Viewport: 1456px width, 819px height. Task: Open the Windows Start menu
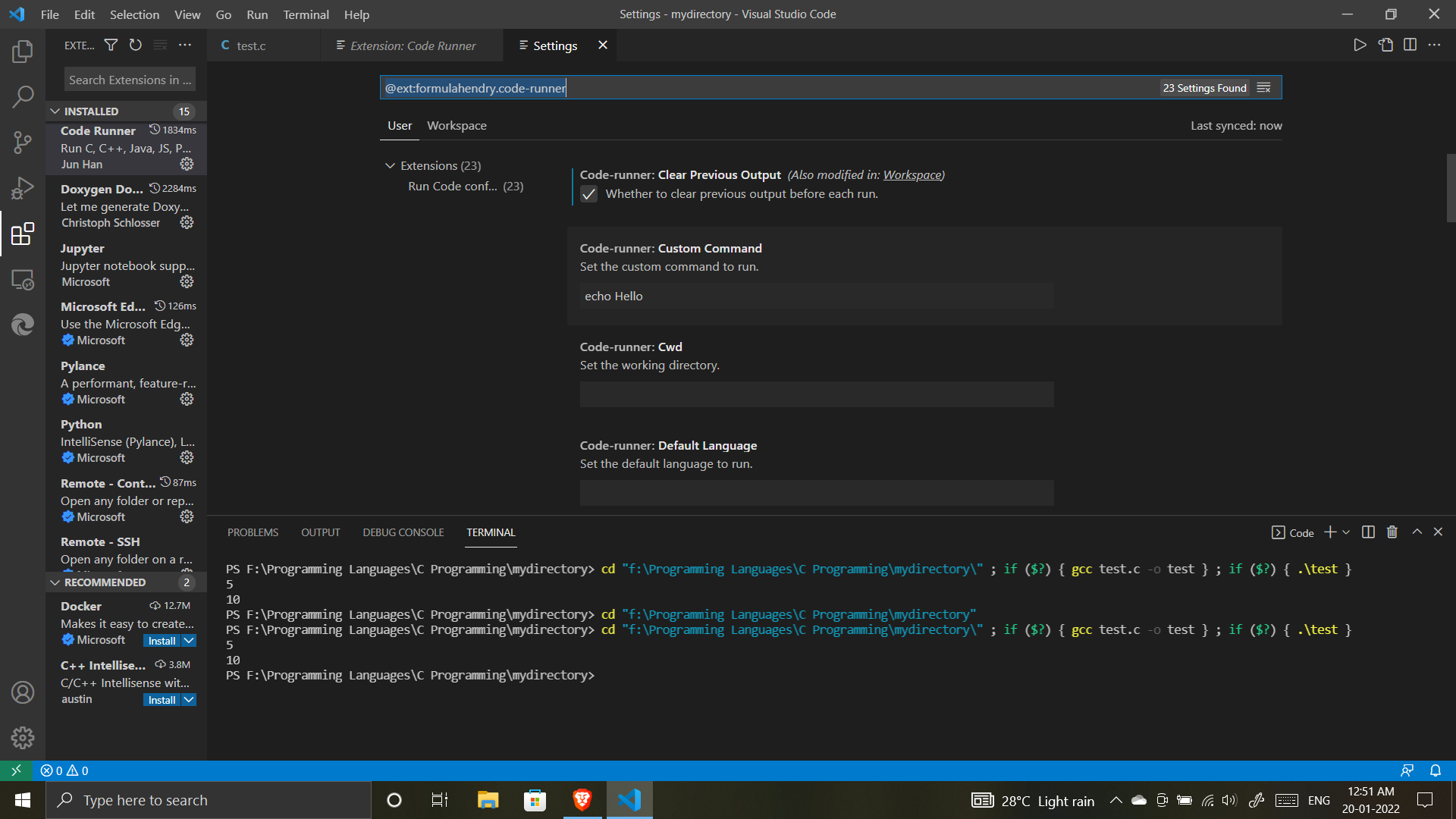pyautogui.click(x=23, y=800)
